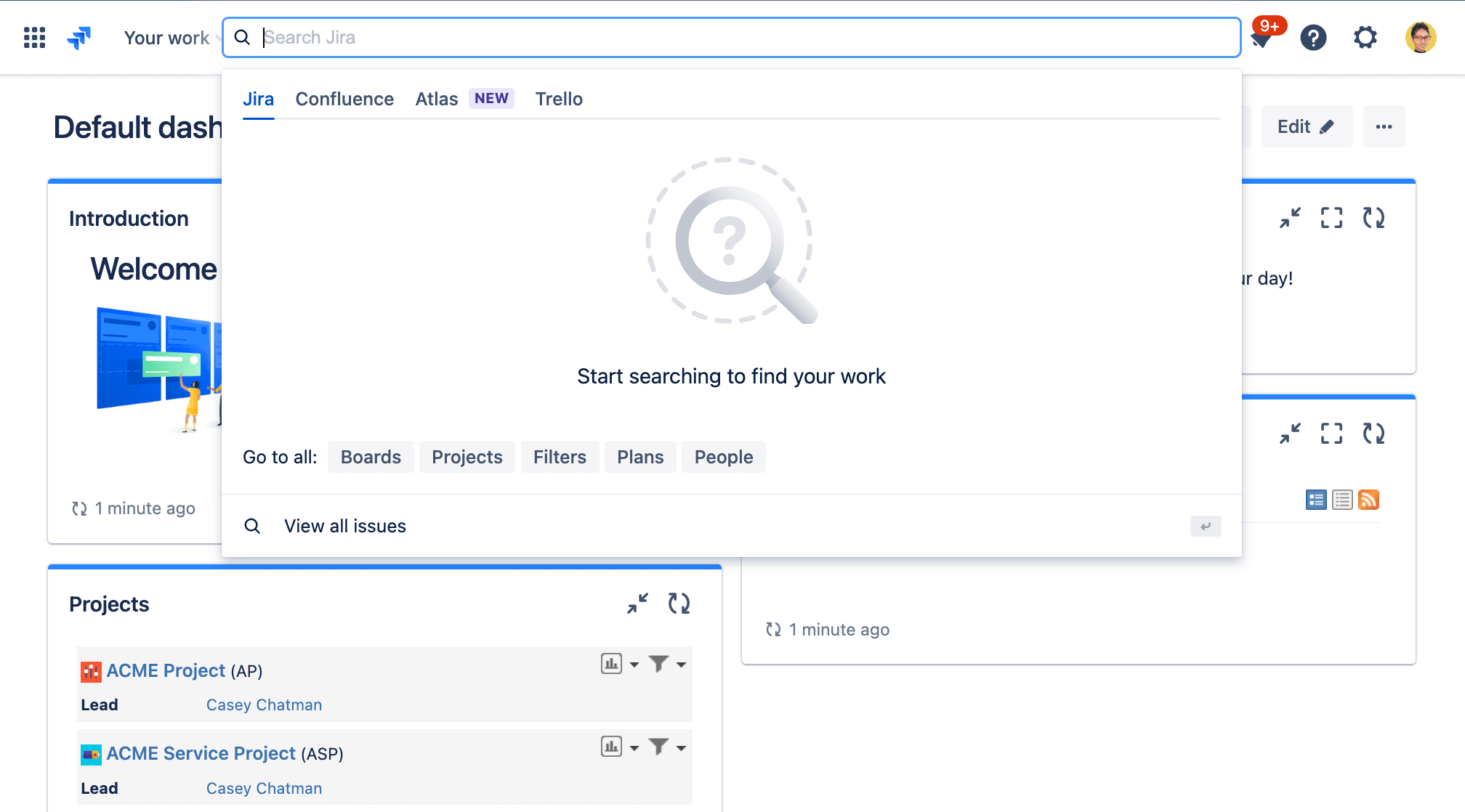Image resolution: width=1465 pixels, height=812 pixels.
Task: Click the user profile avatar icon
Action: point(1421,38)
